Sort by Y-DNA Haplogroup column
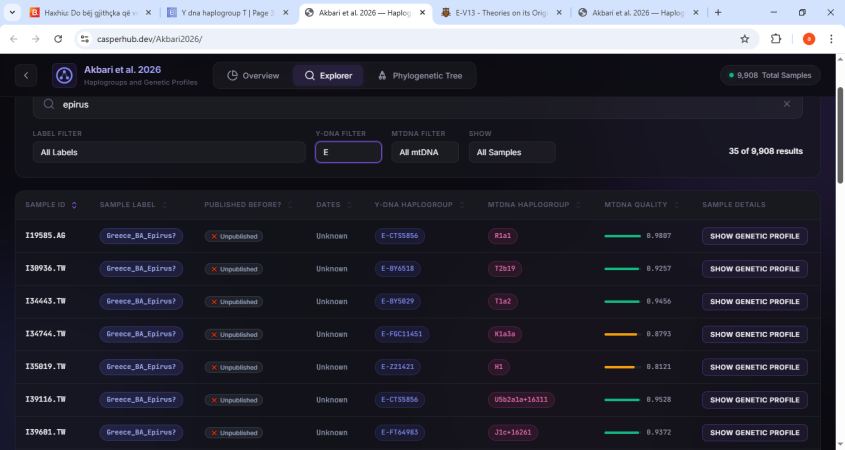 click(x=419, y=205)
